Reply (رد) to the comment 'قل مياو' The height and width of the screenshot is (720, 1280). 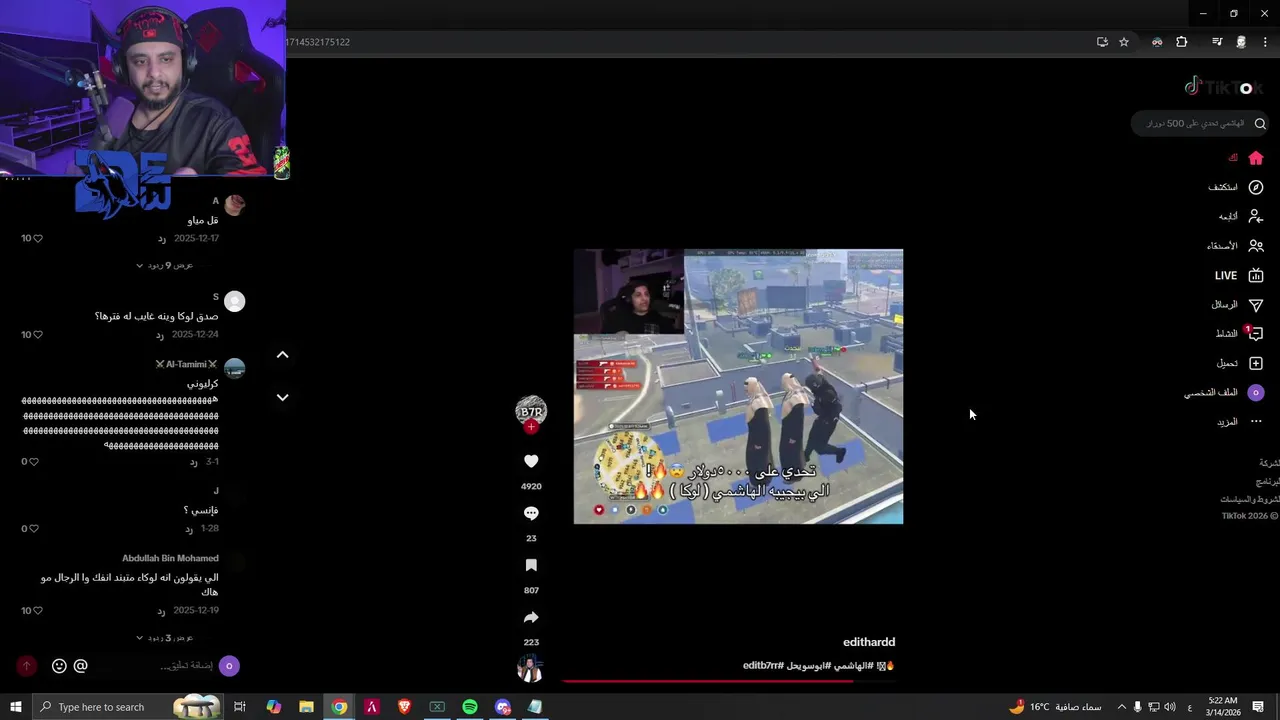161,238
